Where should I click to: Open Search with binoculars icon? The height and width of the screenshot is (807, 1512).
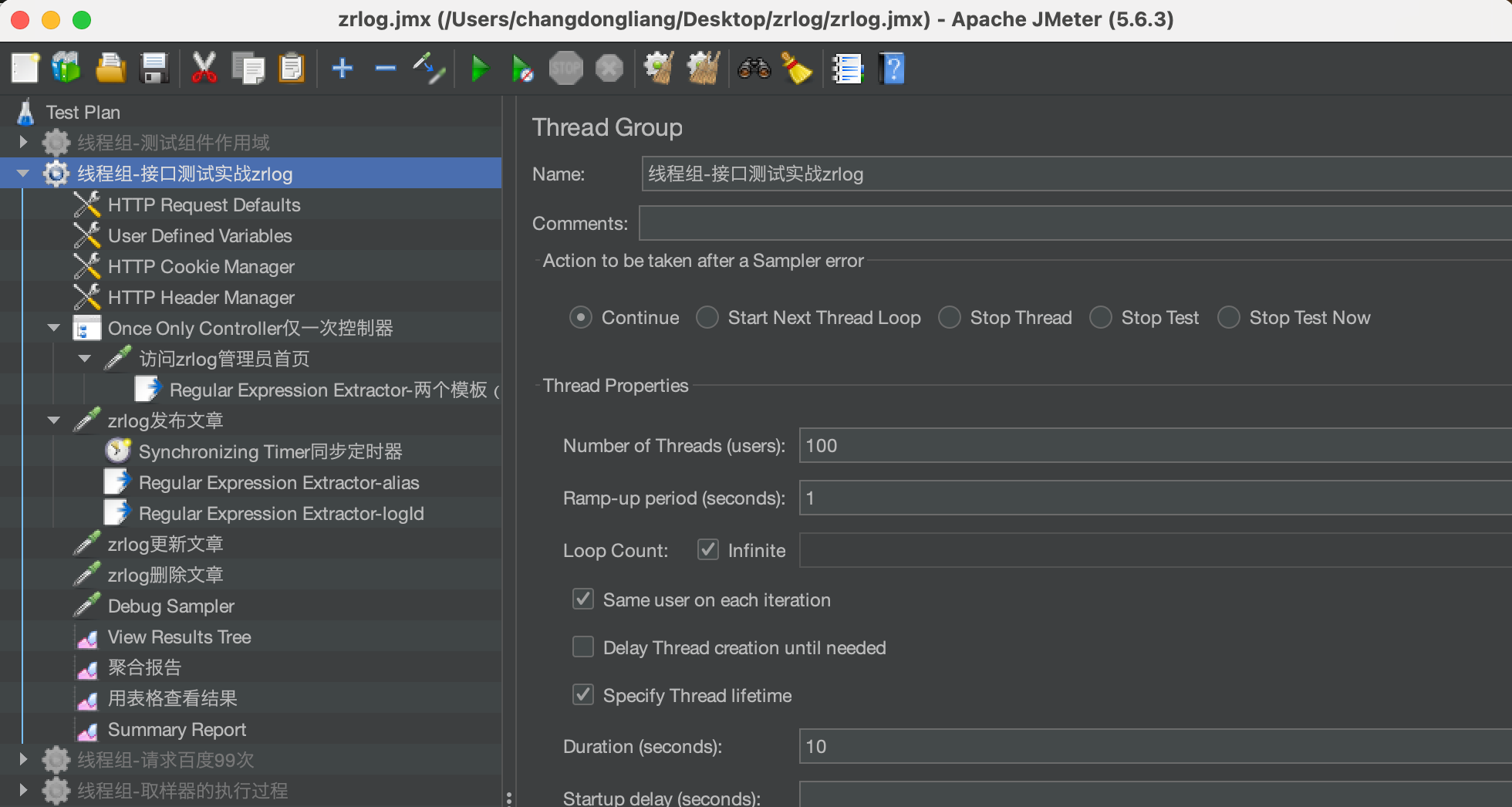pos(754,69)
